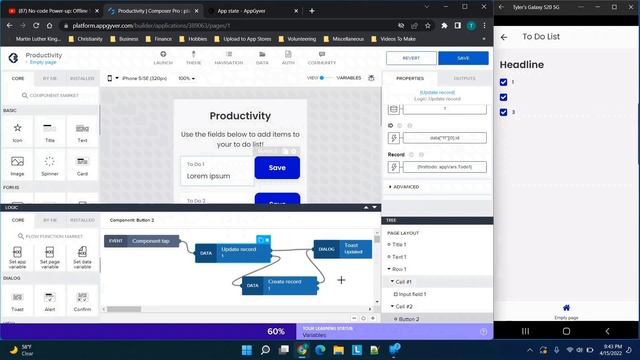Select the Title component
This screenshot has width=640, height=360.
[x=50, y=132]
